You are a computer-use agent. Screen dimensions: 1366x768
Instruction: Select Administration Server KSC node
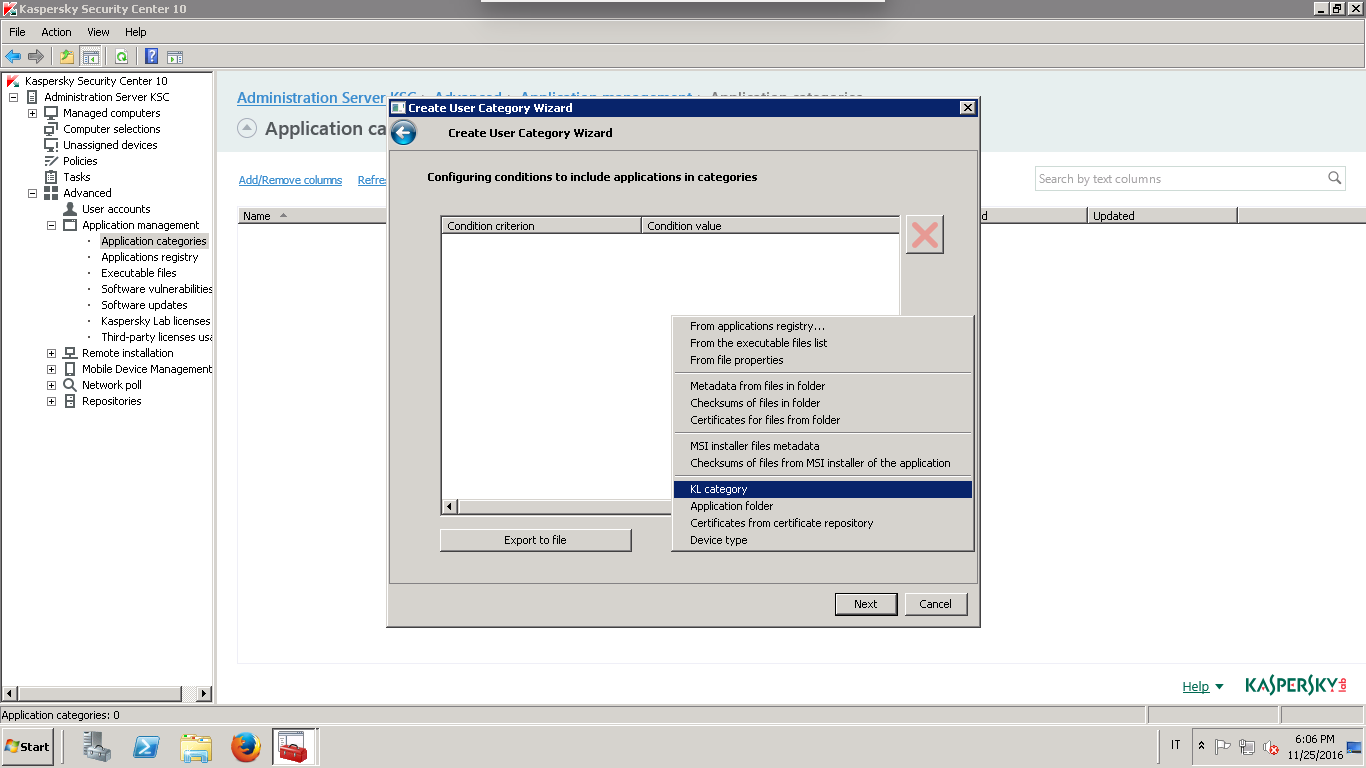(107, 97)
